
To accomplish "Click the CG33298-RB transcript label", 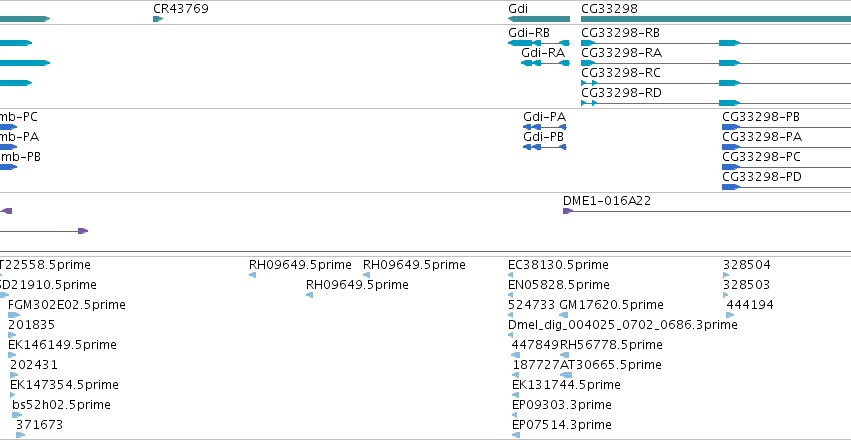I will (x=620, y=33).
